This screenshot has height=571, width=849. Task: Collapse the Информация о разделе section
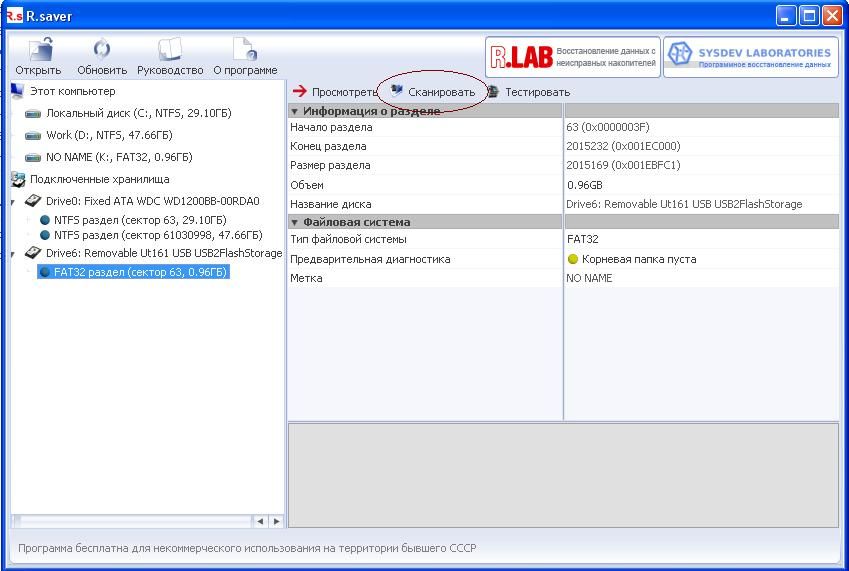pos(295,111)
